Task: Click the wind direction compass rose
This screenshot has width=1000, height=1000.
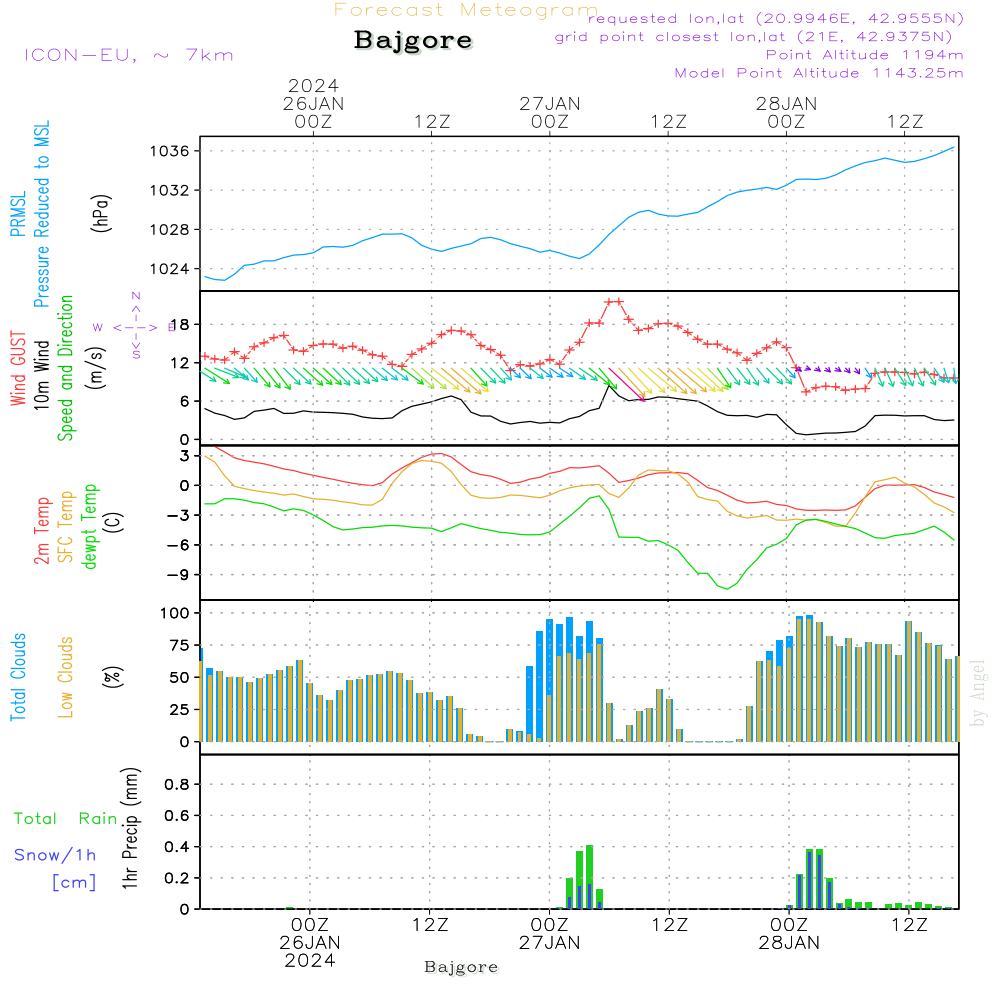Action: tap(135, 327)
